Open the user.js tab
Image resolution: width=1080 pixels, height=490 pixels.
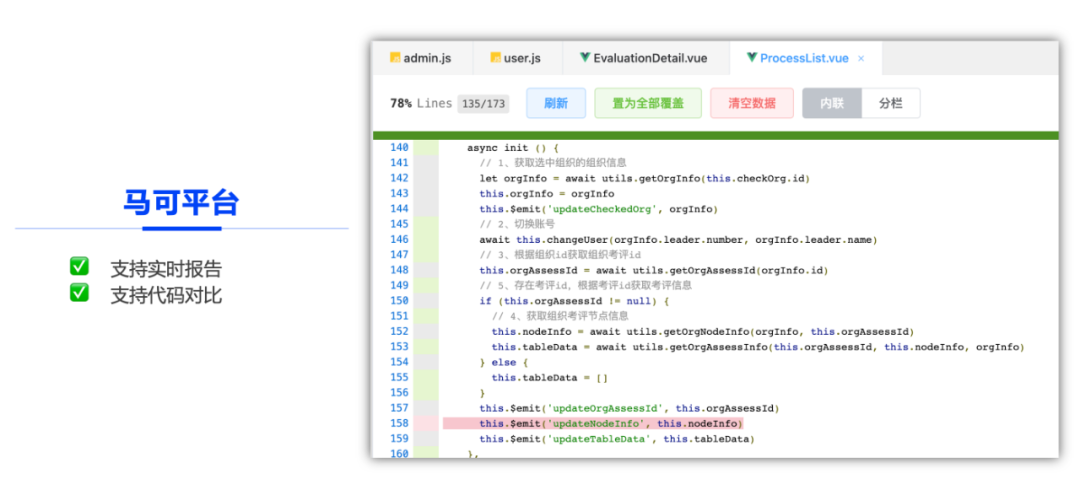click(x=517, y=58)
